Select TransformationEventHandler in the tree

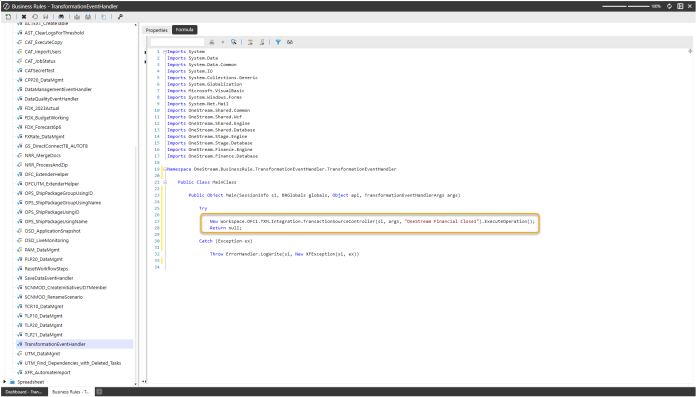(x=55, y=344)
